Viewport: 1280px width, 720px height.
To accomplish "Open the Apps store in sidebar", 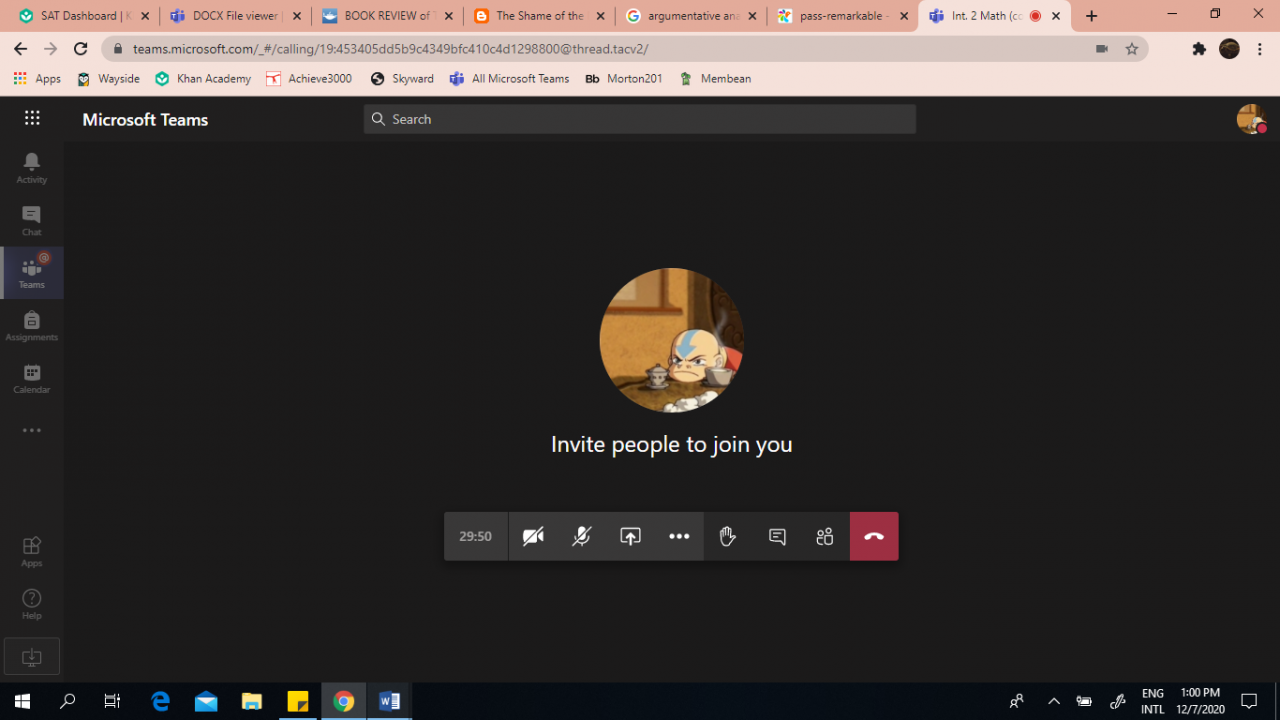I will 32,551.
